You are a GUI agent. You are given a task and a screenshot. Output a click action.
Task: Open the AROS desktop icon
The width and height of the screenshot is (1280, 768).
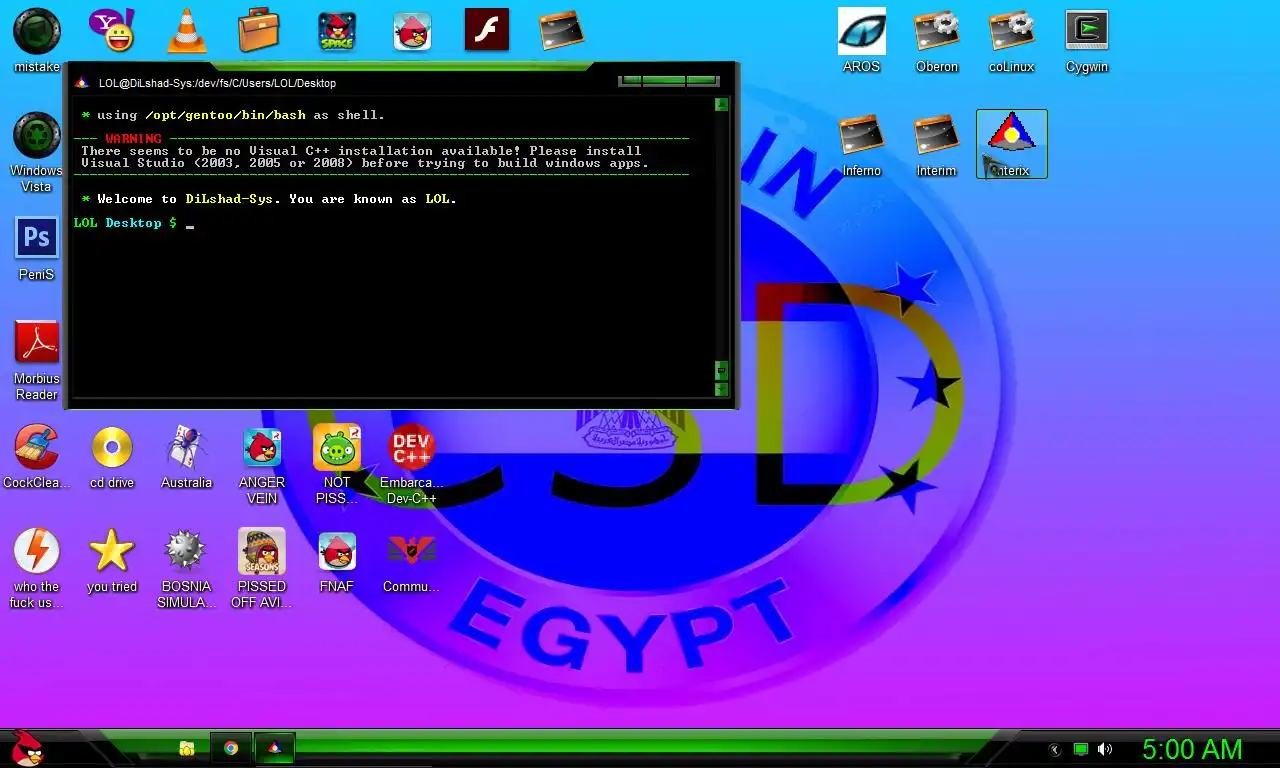pos(862,40)
